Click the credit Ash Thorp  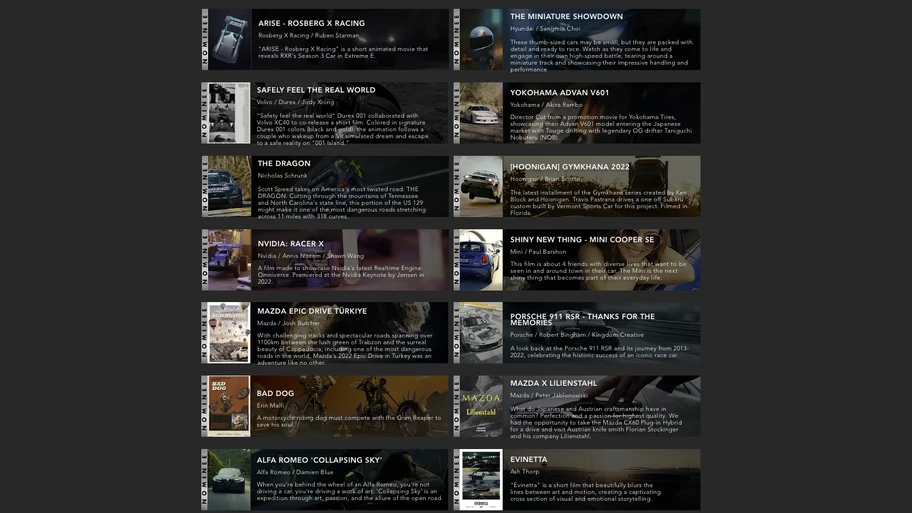[x=525, y=472]
